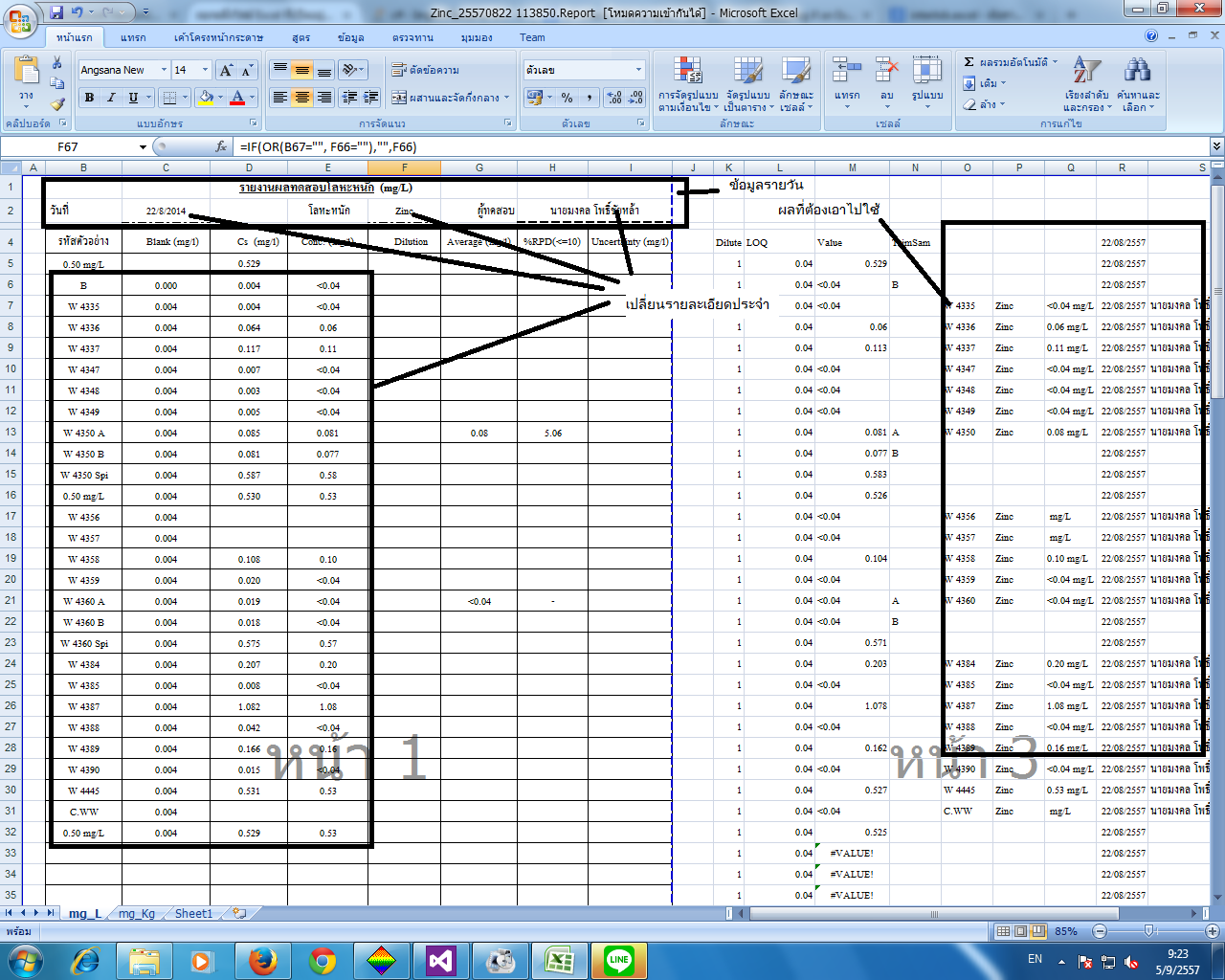
Task: Open Conditional Formatting (การจัดรูปแบบตามเงื่อนไข)
Action: 688,84
